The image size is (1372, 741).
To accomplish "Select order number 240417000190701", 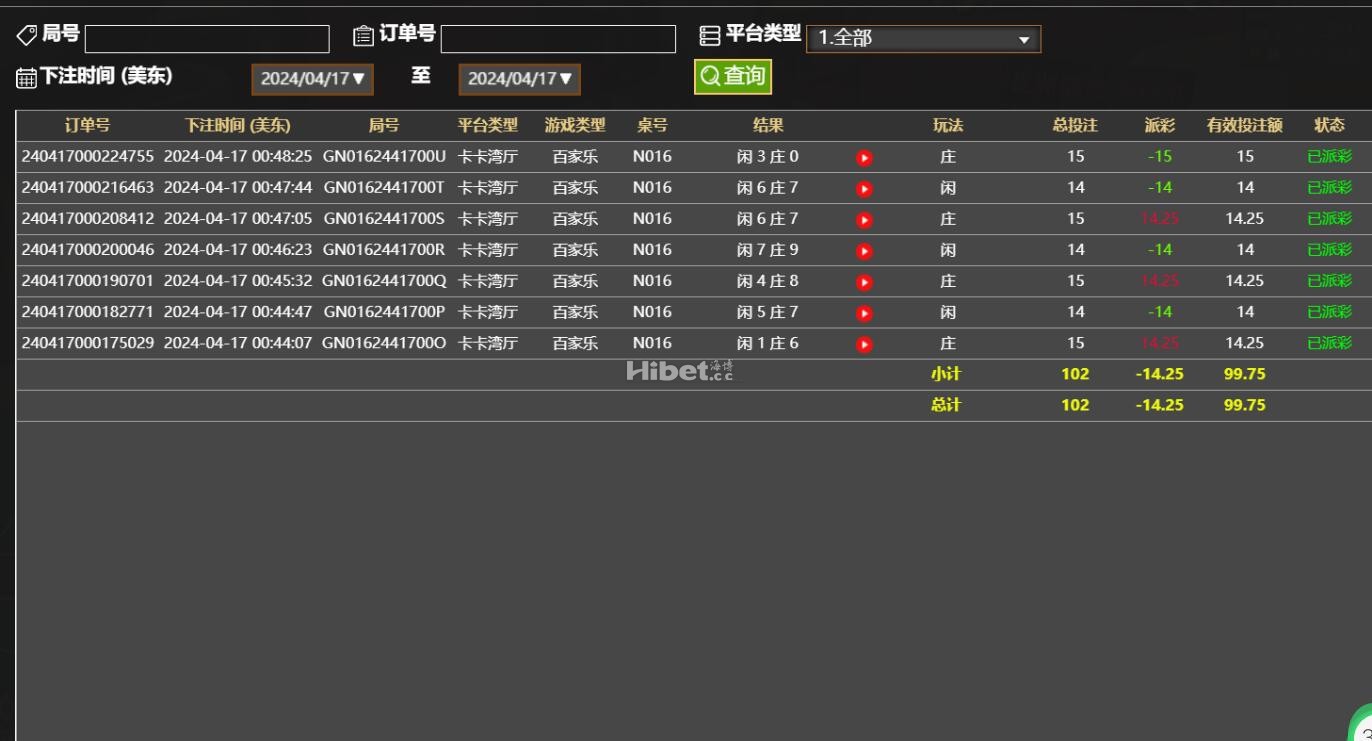I will (x=88, y=280).
